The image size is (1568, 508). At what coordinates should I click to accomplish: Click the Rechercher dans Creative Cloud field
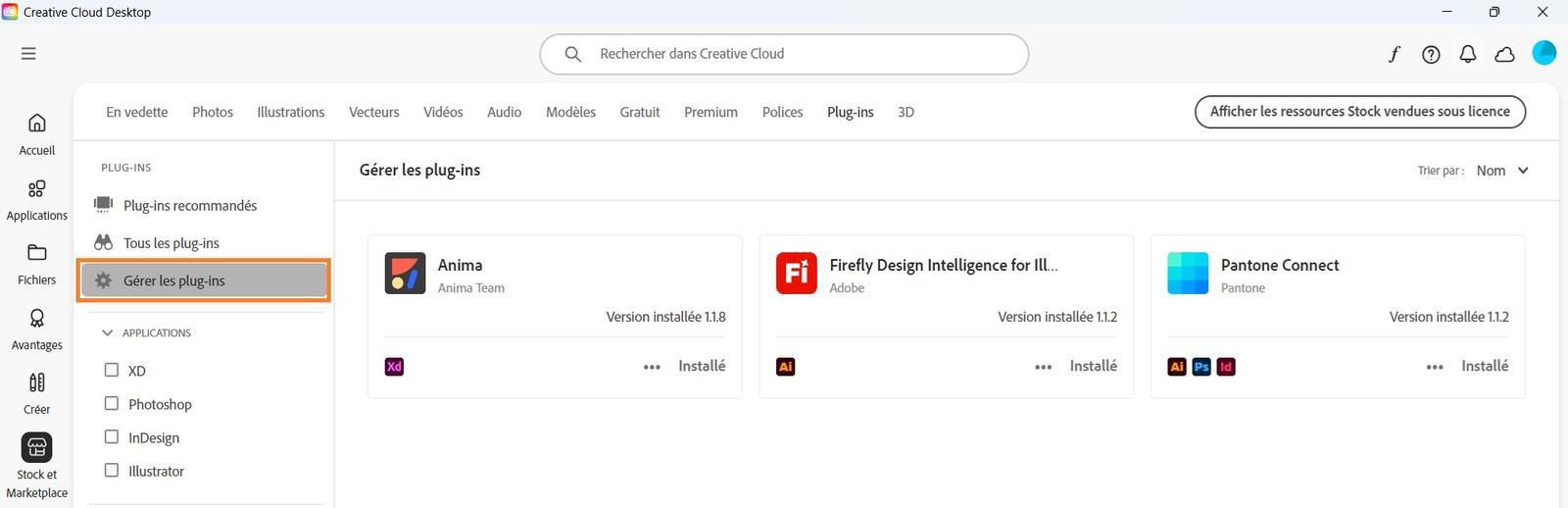pyautogui.click(x=784, y=54)
